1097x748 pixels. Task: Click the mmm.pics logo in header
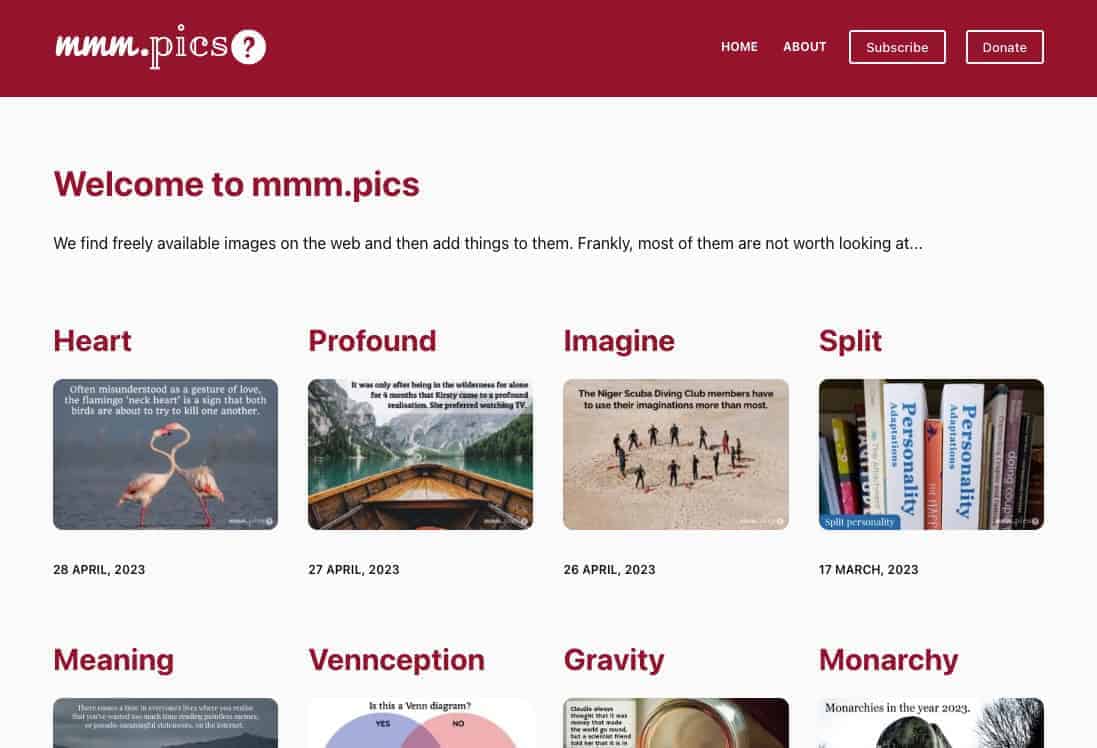click(160, 47)
